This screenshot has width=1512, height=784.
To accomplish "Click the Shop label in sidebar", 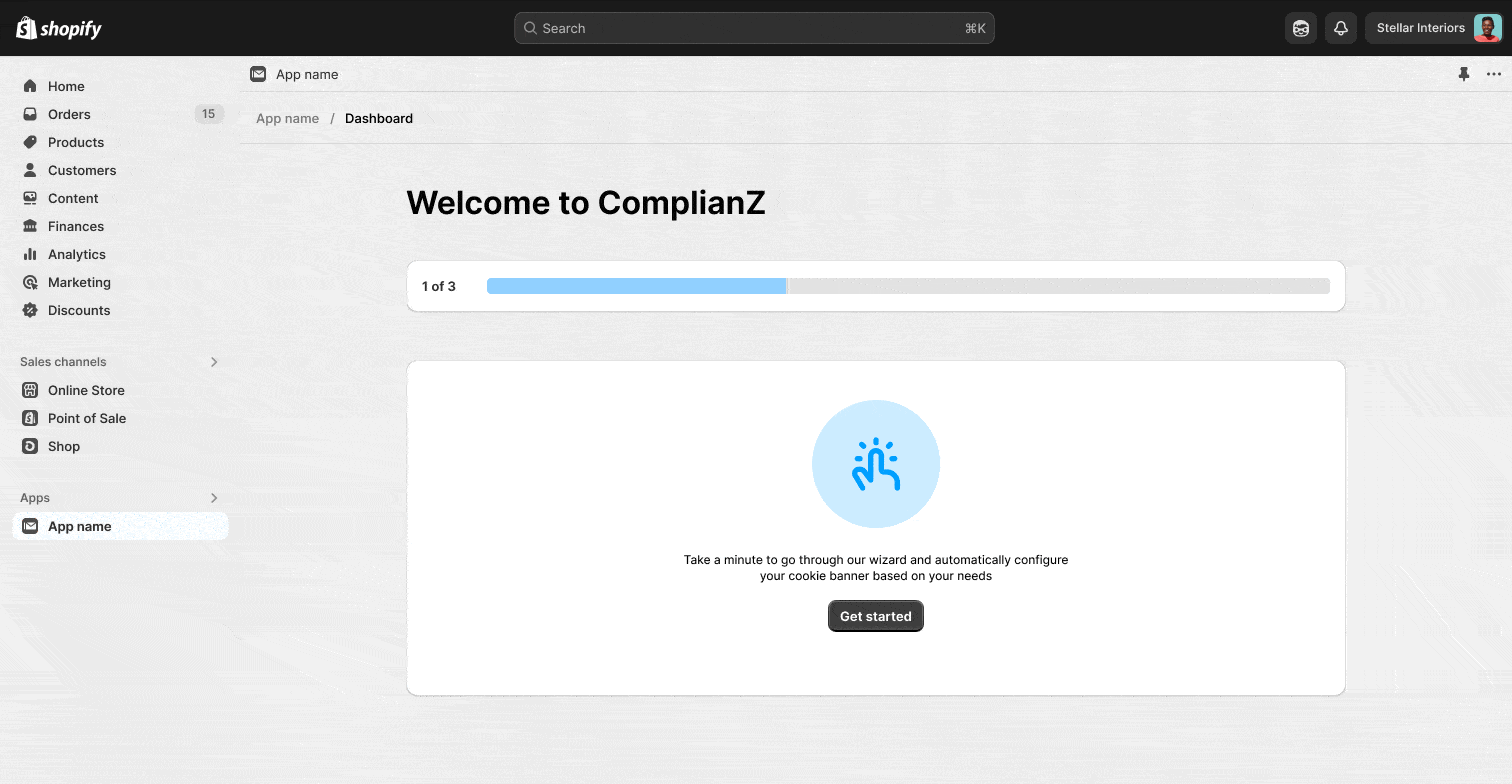I will pos(64,446).
